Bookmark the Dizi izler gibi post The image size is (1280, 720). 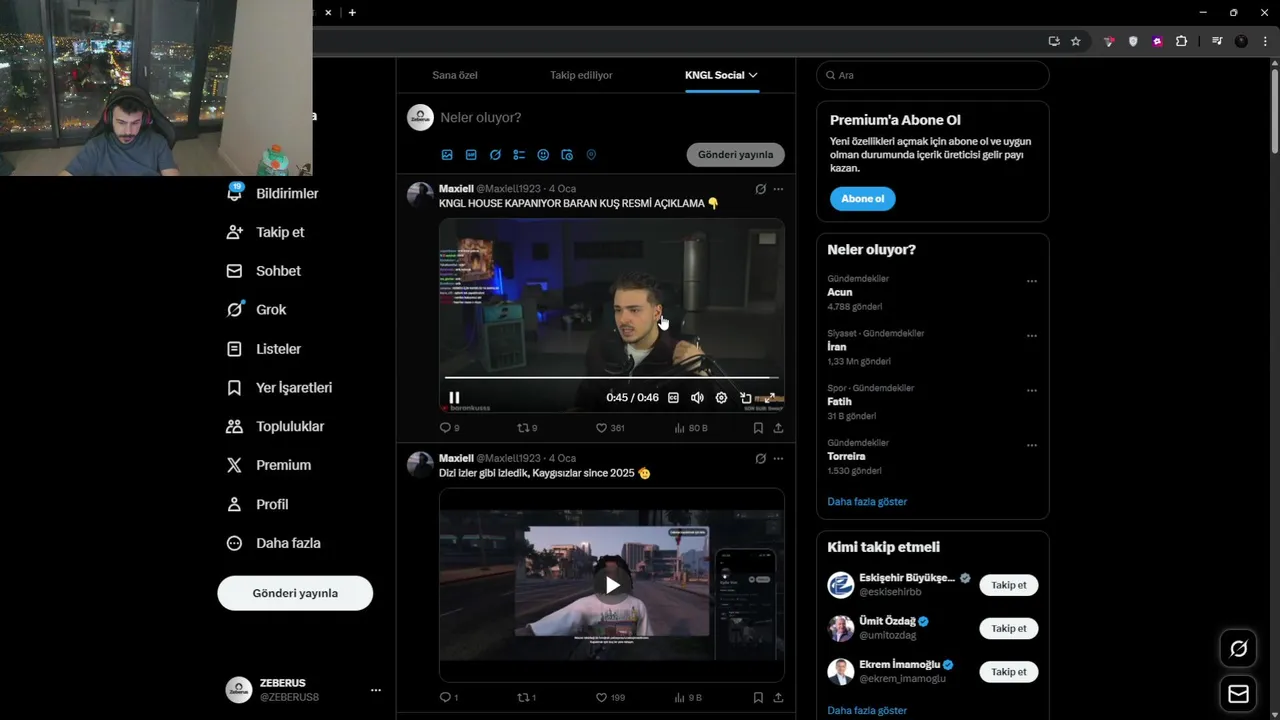758,697
